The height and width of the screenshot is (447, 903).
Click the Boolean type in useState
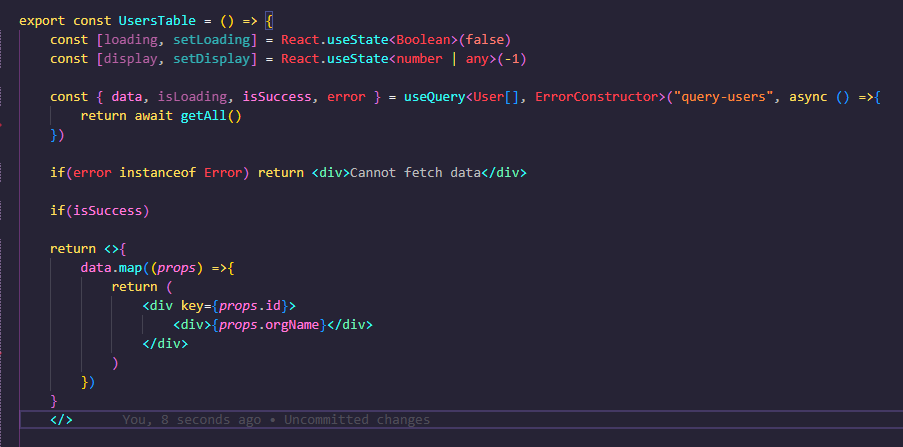(423, 40)
